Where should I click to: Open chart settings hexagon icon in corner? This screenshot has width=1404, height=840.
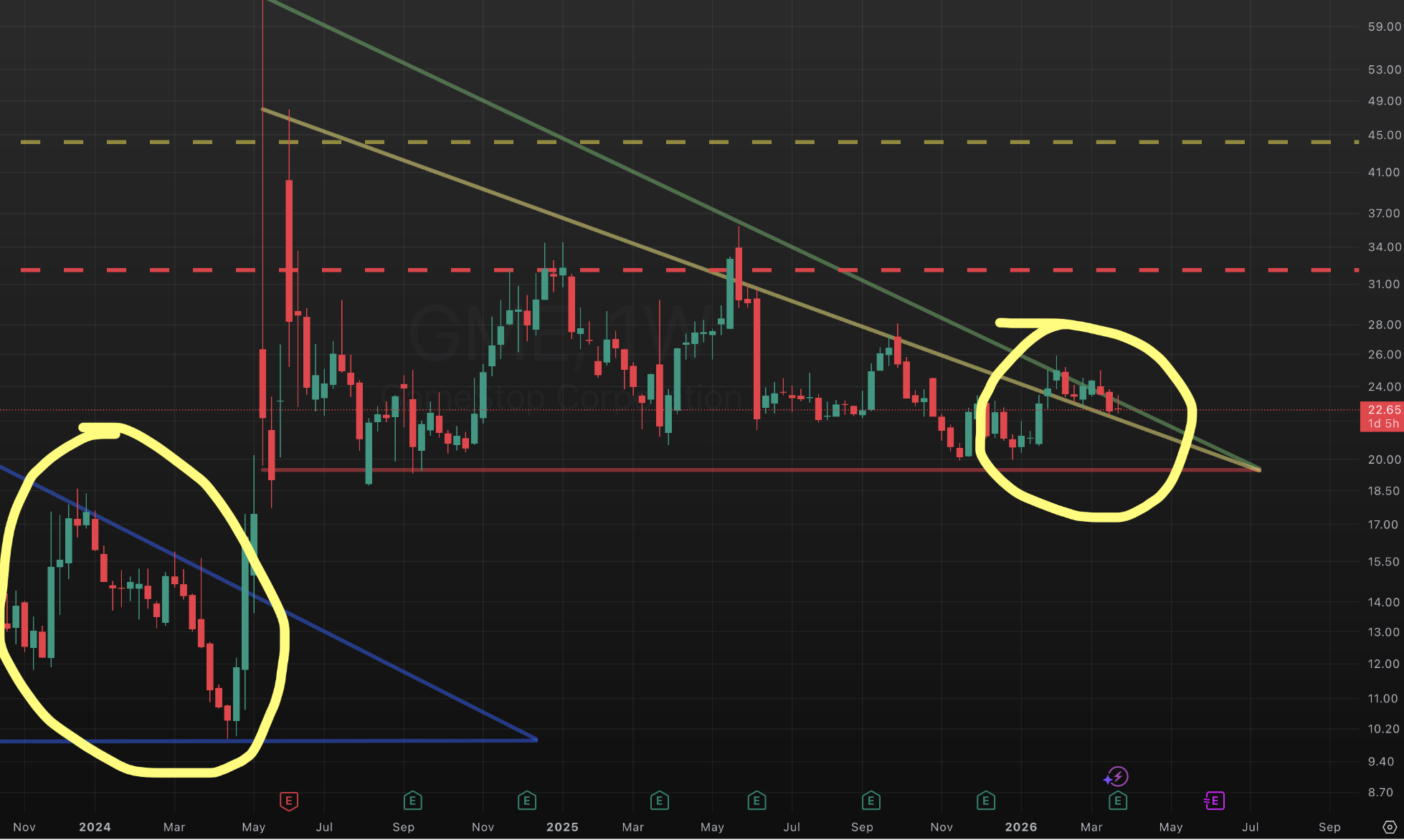click(1389, 827)
